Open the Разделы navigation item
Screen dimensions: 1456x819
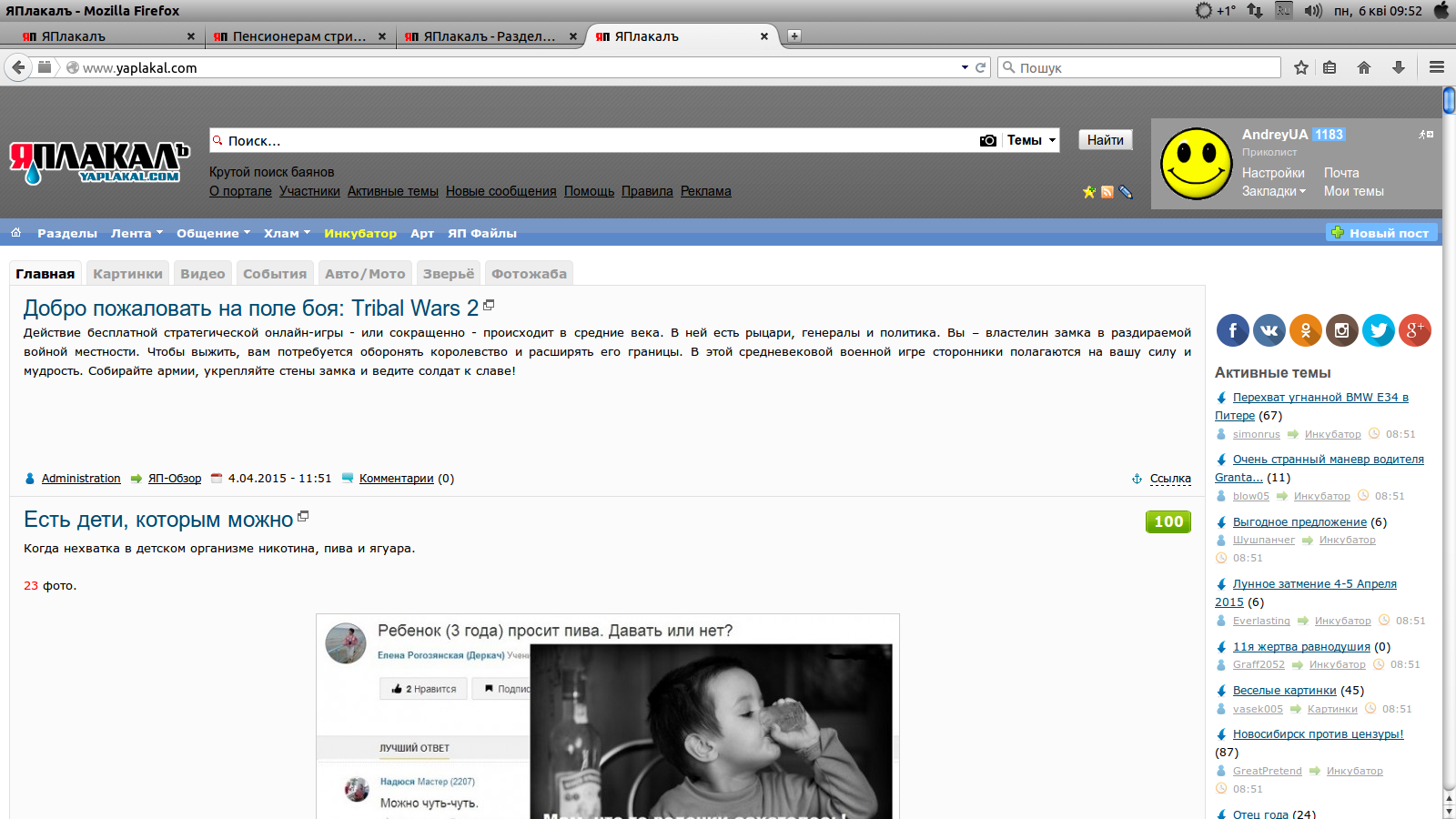click(67, 233)
